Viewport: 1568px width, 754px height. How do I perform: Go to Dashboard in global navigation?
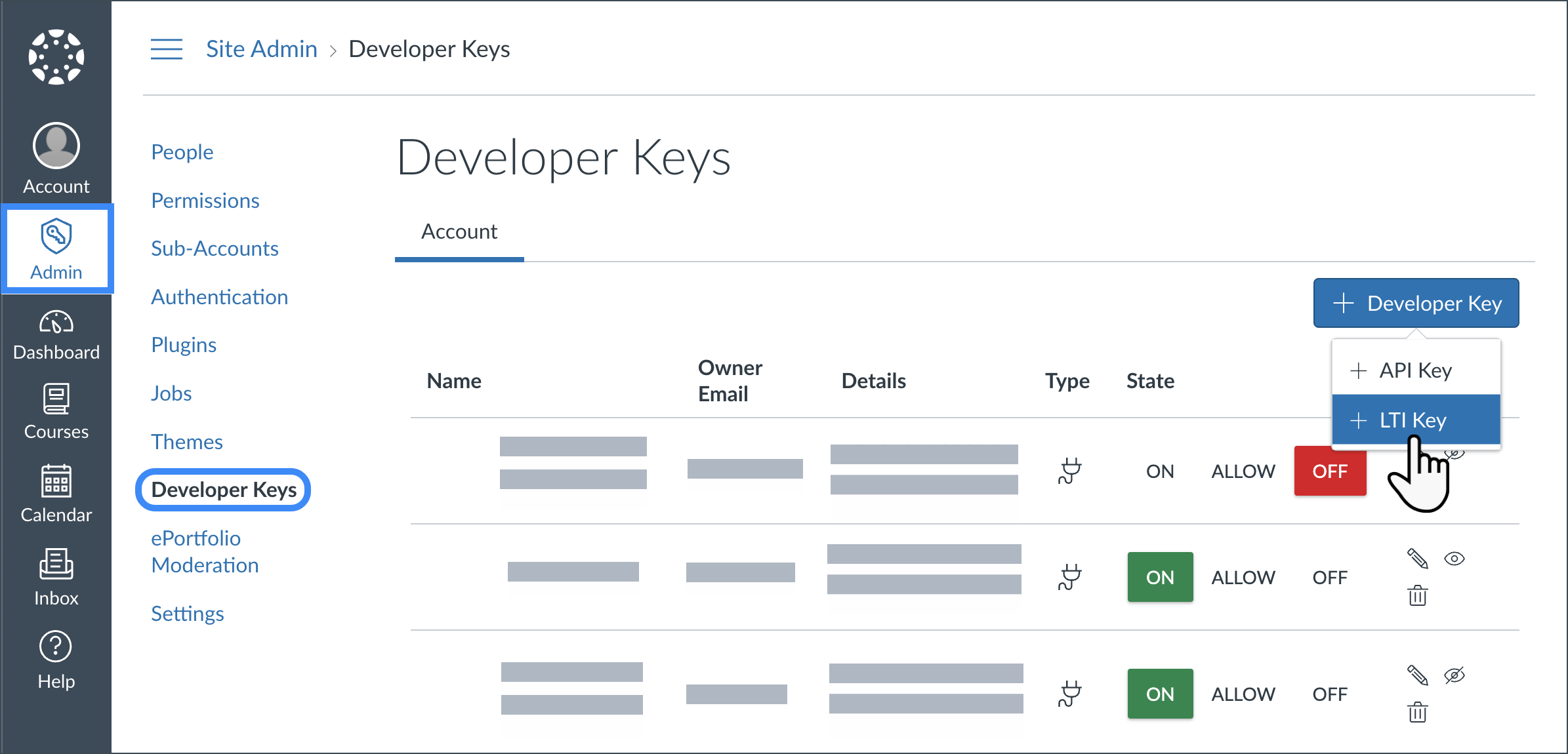56,335
